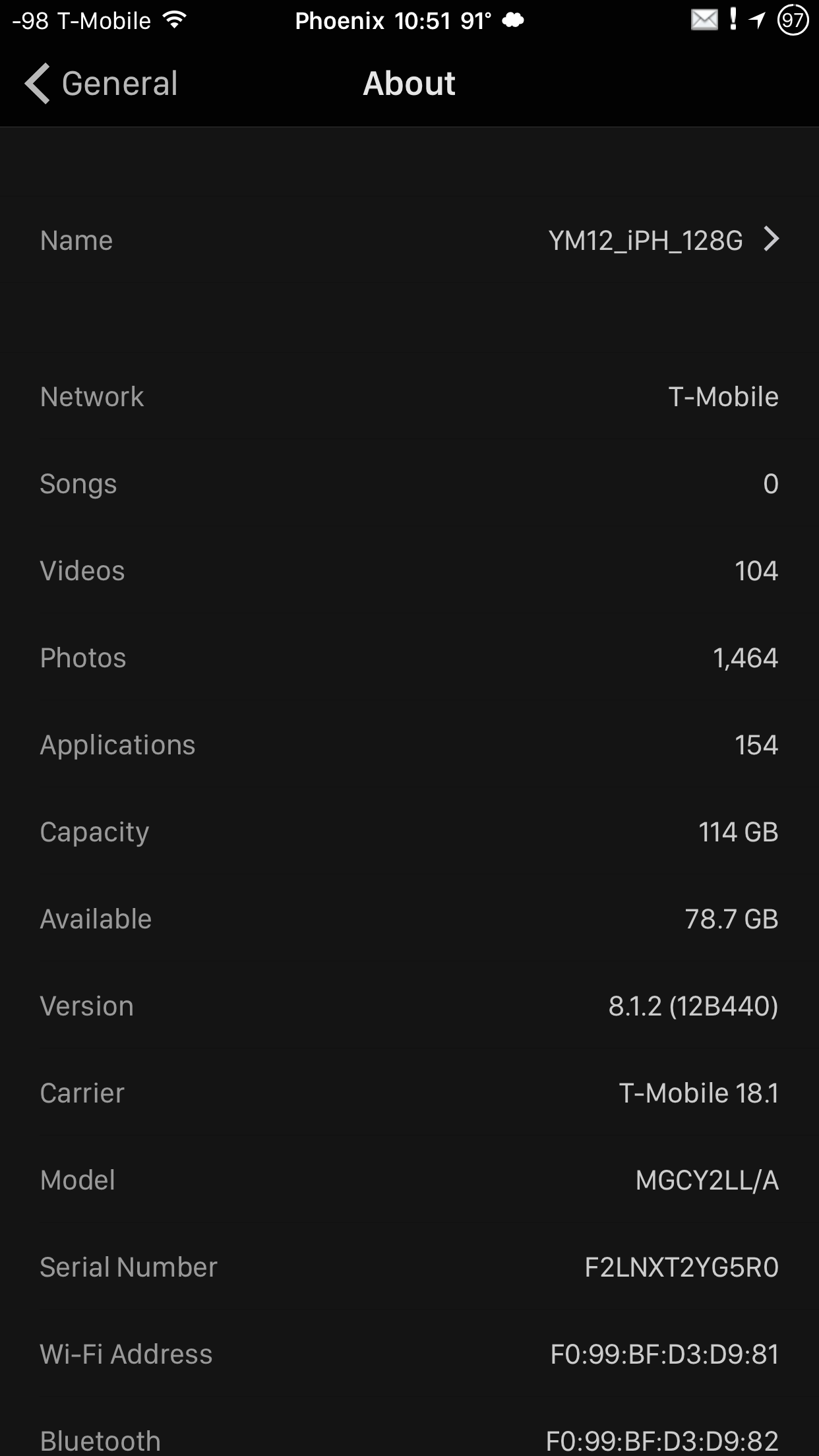Tap the Wi-Fi Address row
819x1456 pixels.
click(x=409, y=1354)
